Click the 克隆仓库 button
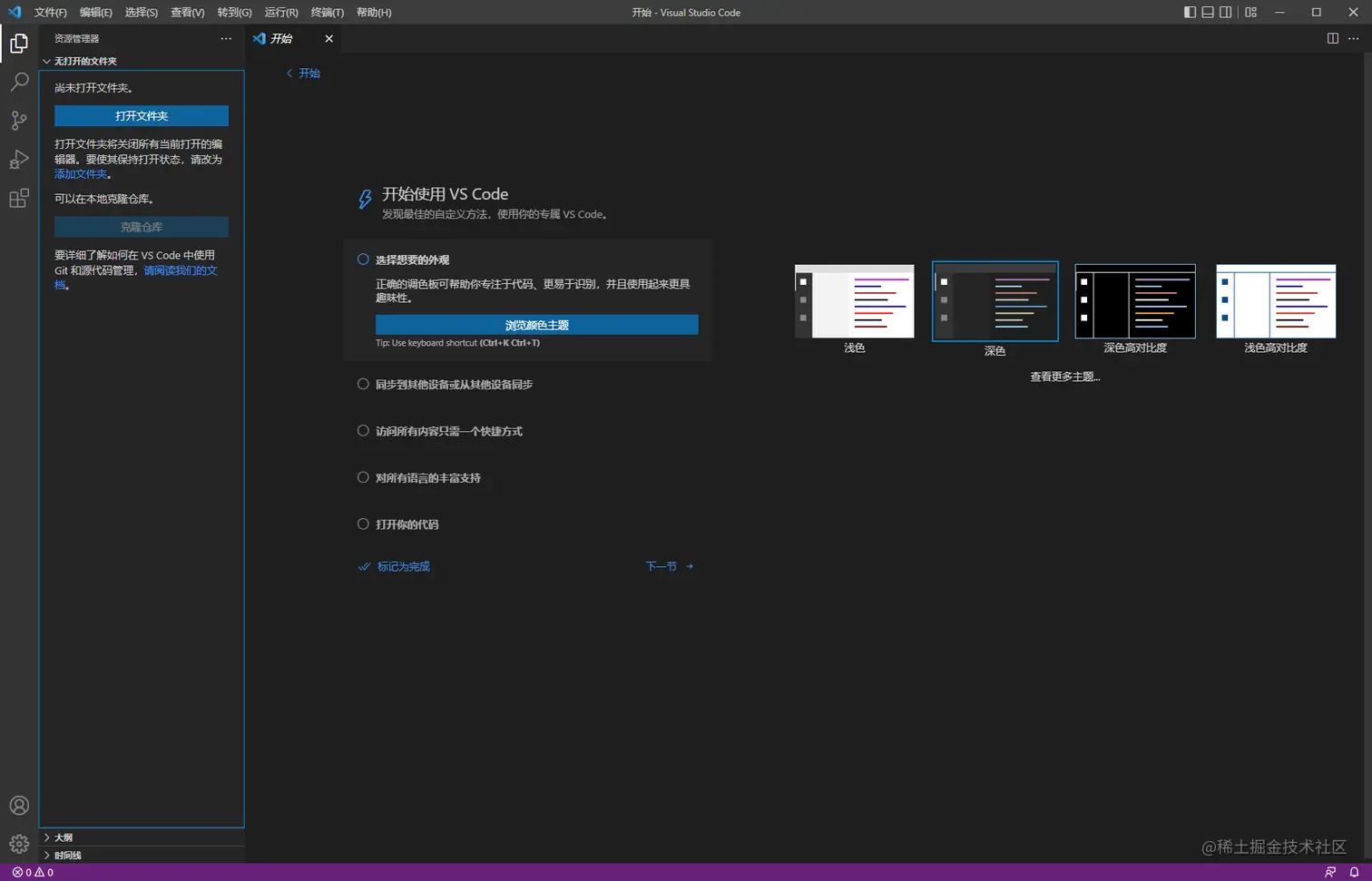Viewport: 1372px width, 881px height. click(142, 227)
